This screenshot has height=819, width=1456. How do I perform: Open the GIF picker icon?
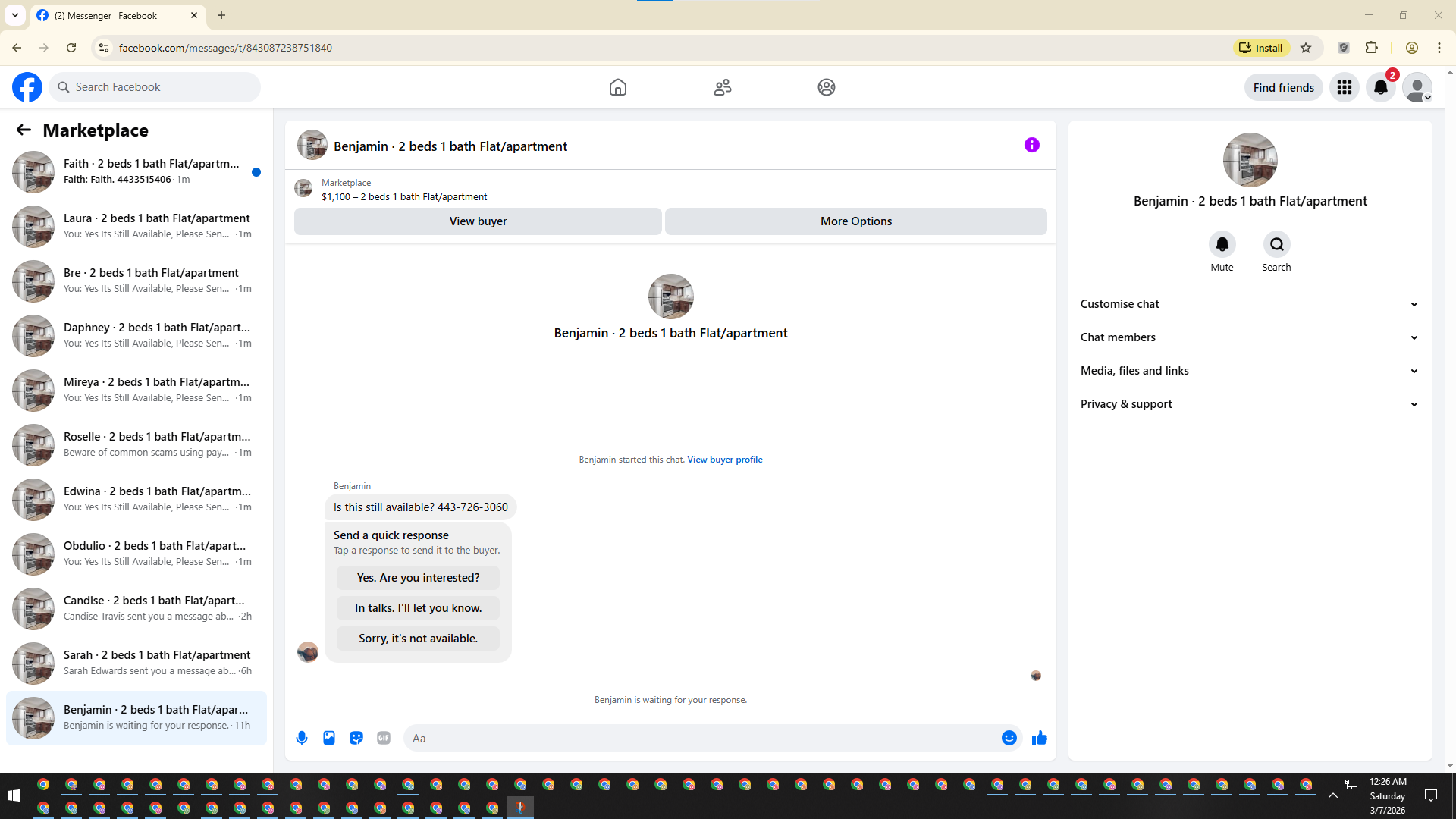tap(384, 738)
